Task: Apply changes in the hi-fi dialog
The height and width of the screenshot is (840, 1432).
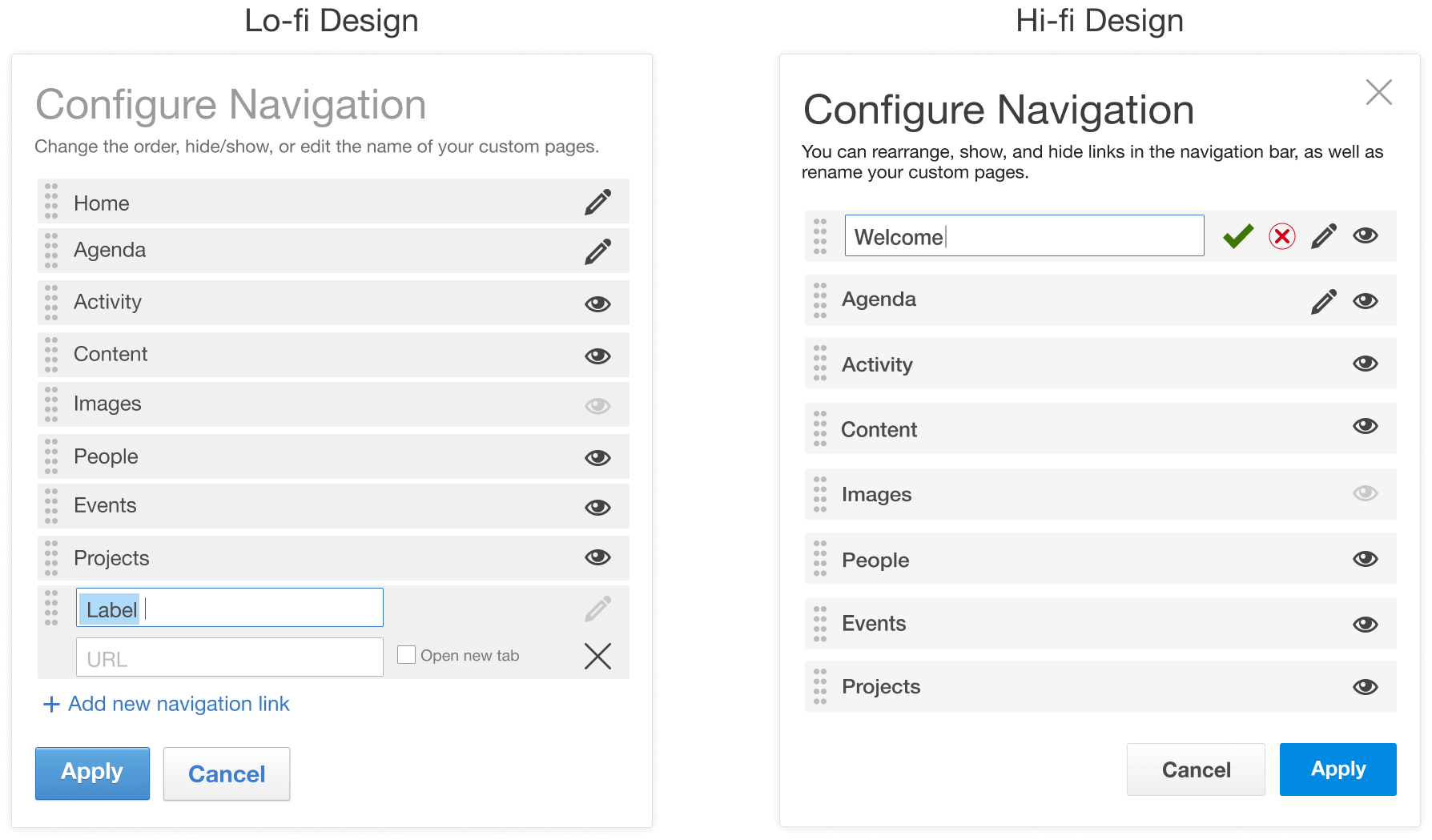Action: (1337, 770)
